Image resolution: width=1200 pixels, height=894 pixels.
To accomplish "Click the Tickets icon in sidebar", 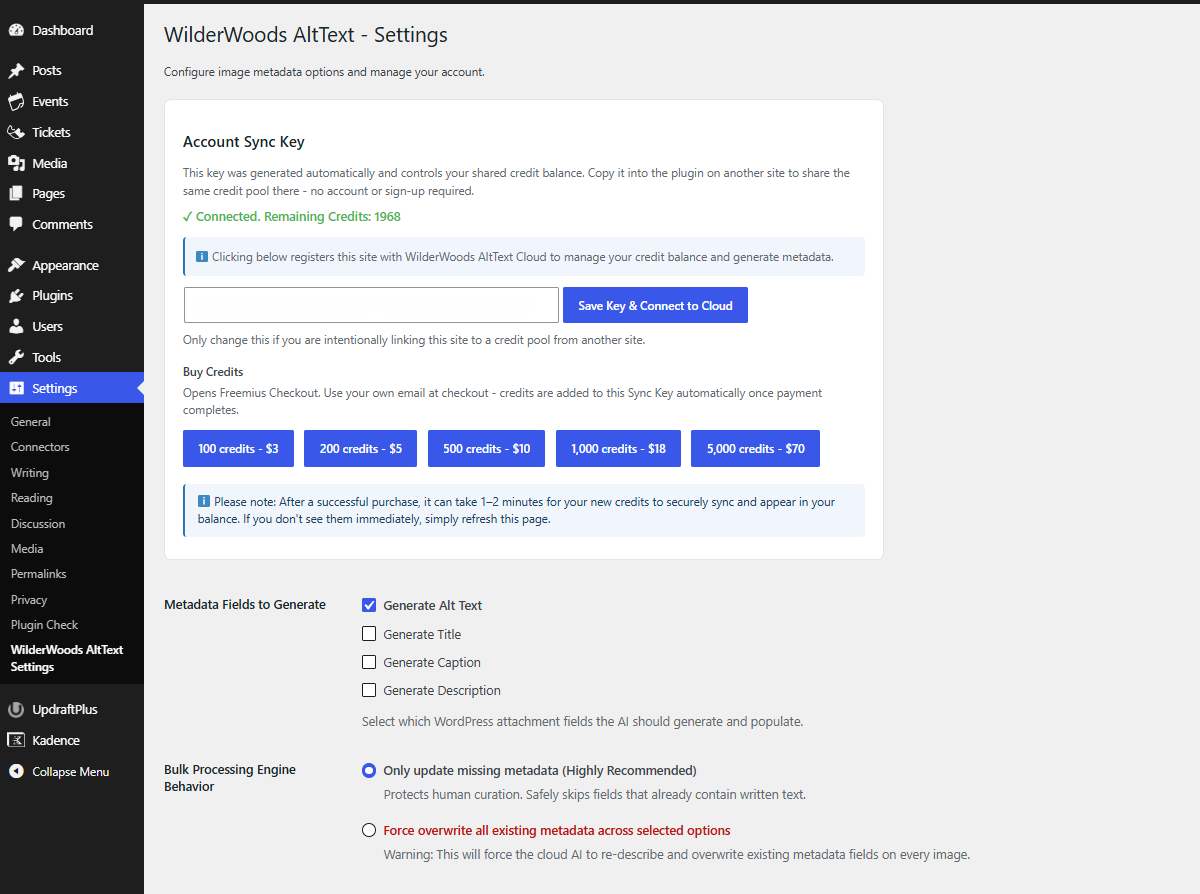I will click(16, 132).
